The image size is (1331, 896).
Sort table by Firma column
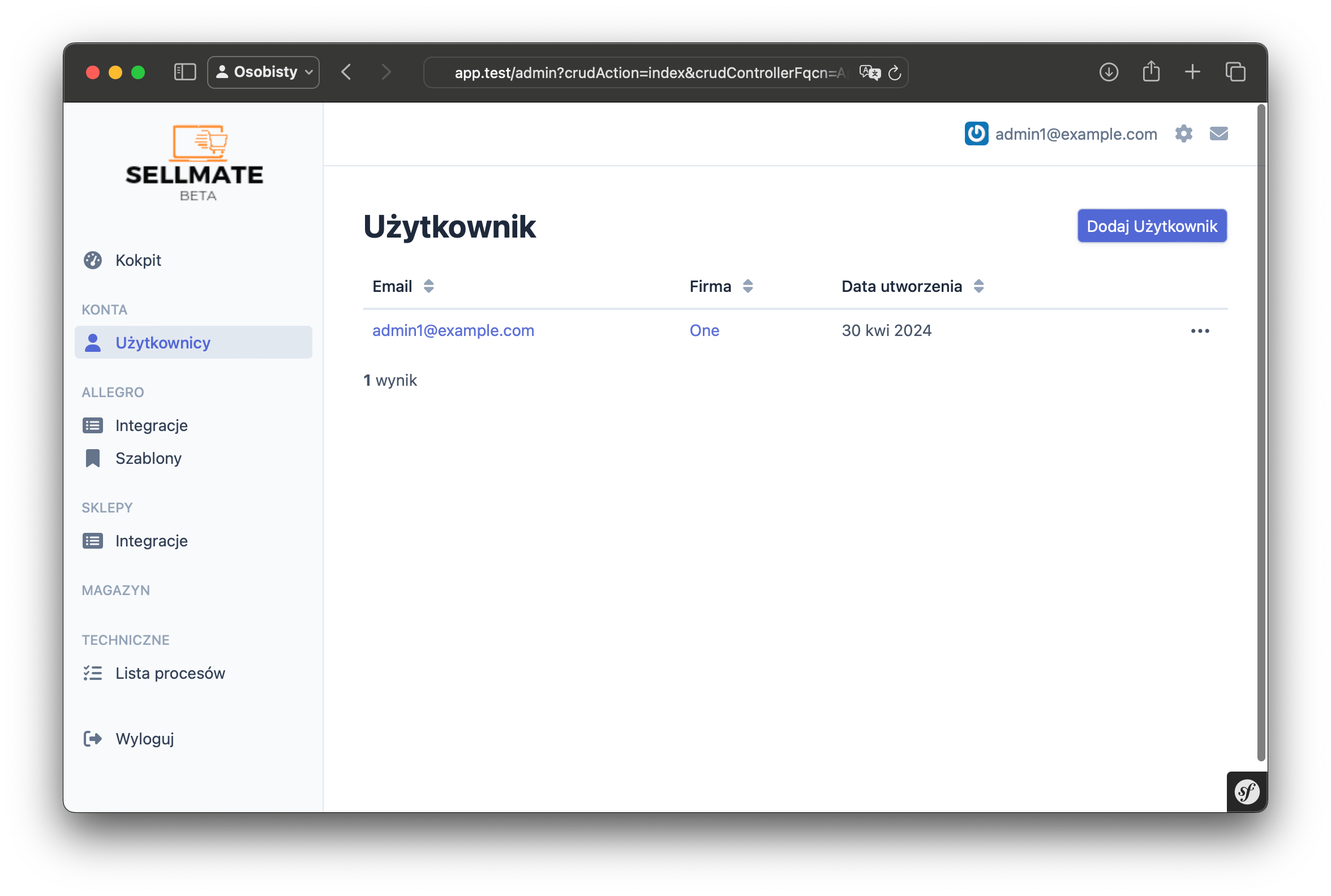point(721,286)
